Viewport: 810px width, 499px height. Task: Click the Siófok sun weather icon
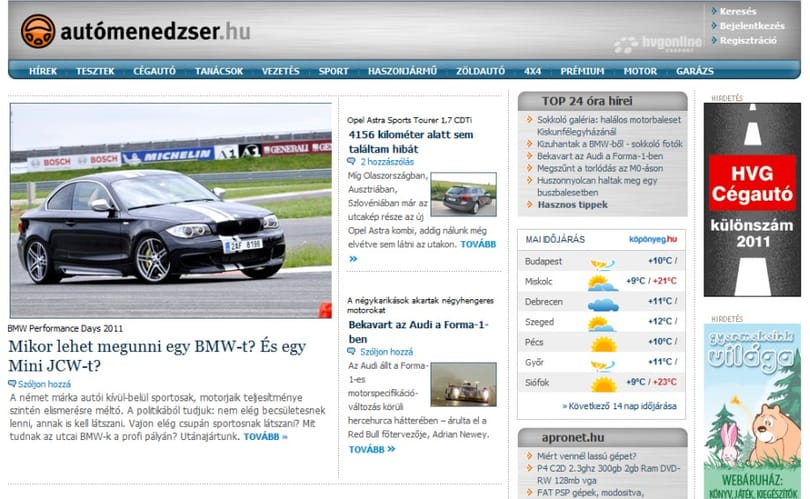[x=603, y=384]
